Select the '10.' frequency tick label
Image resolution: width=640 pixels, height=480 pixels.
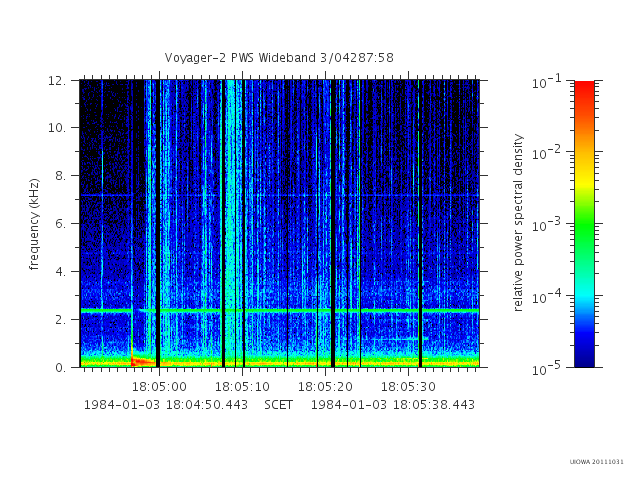[x=57, y=128]
